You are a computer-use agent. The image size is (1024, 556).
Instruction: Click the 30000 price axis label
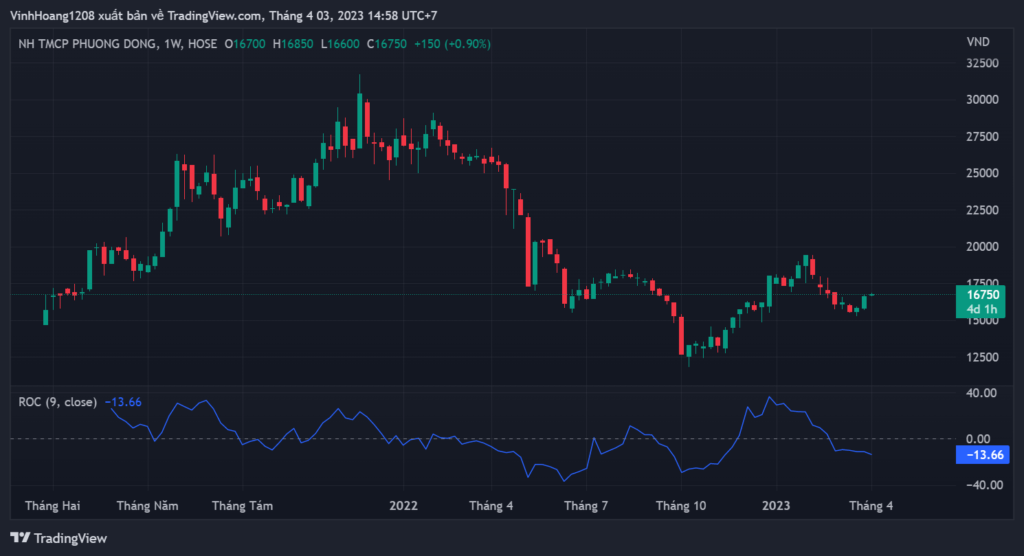[x=982, y=100]
